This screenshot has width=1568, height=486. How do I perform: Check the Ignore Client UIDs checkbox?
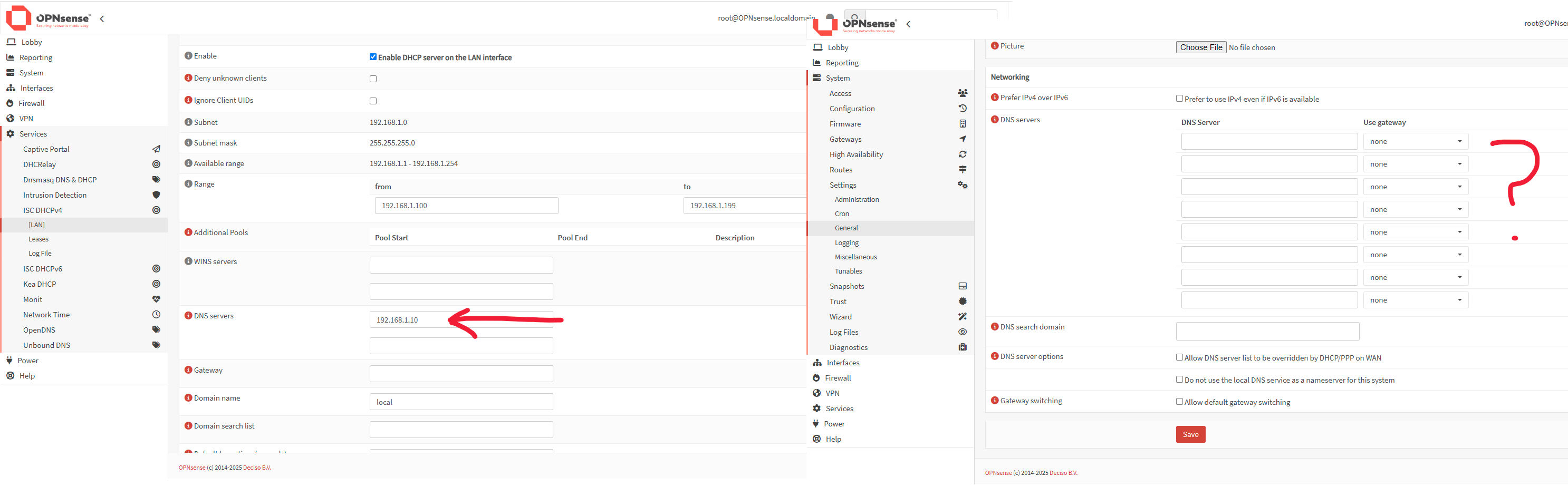coord(373,101)
